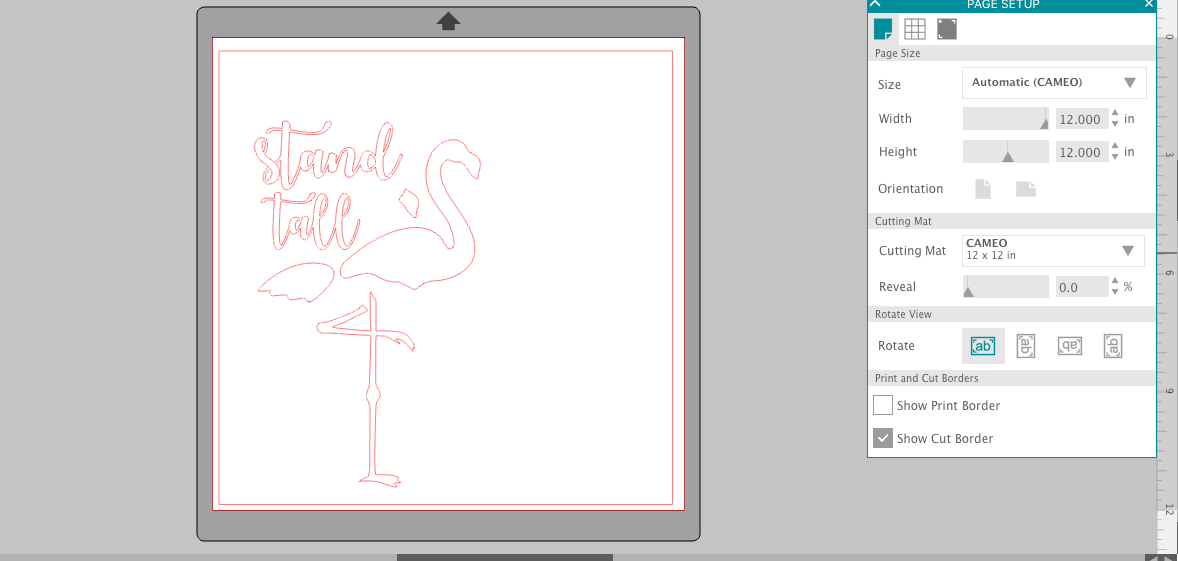Click the Width value field 12.000
Image resolution: width=1178 pixels, height=561 pixels.
[x=1082, y=119]
